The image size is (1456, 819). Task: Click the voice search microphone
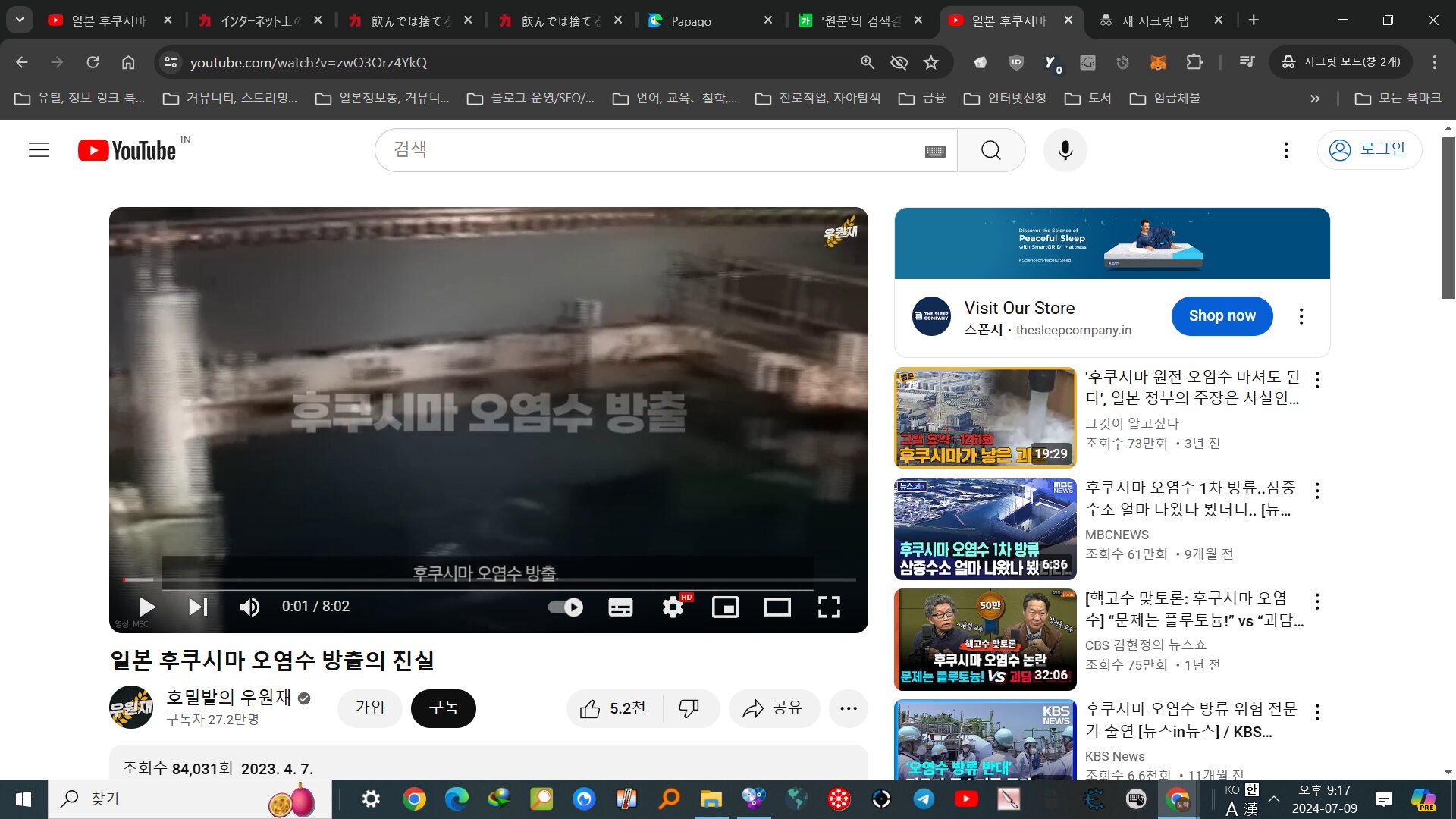[x=1065, y=150]
